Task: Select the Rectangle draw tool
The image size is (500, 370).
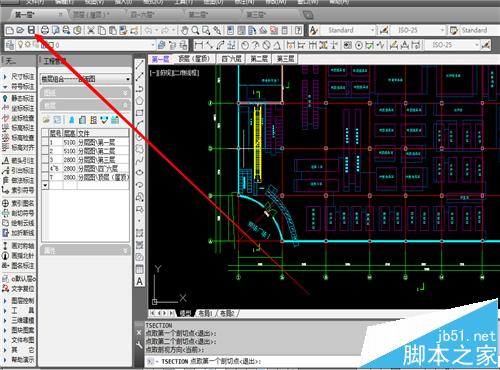Action: (x=140, y=113)
